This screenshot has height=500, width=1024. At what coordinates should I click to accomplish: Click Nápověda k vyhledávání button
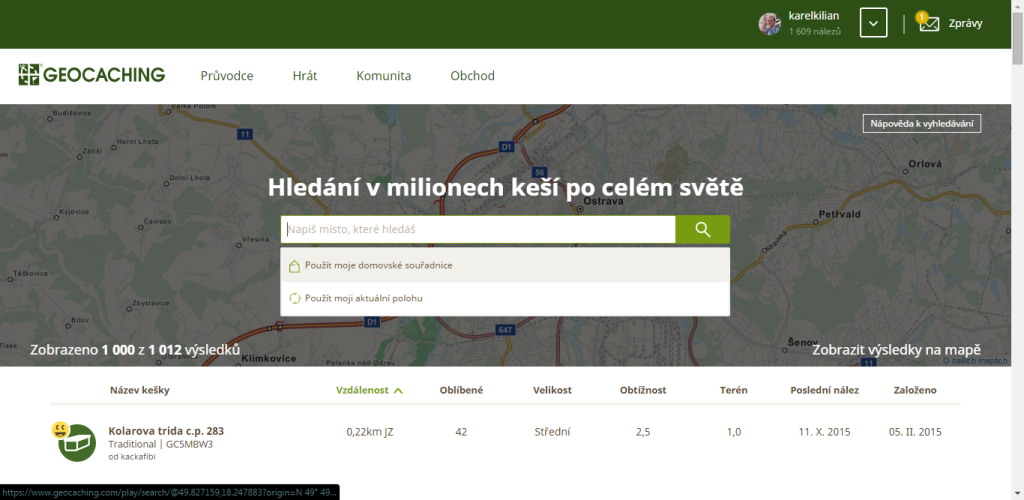921,123
